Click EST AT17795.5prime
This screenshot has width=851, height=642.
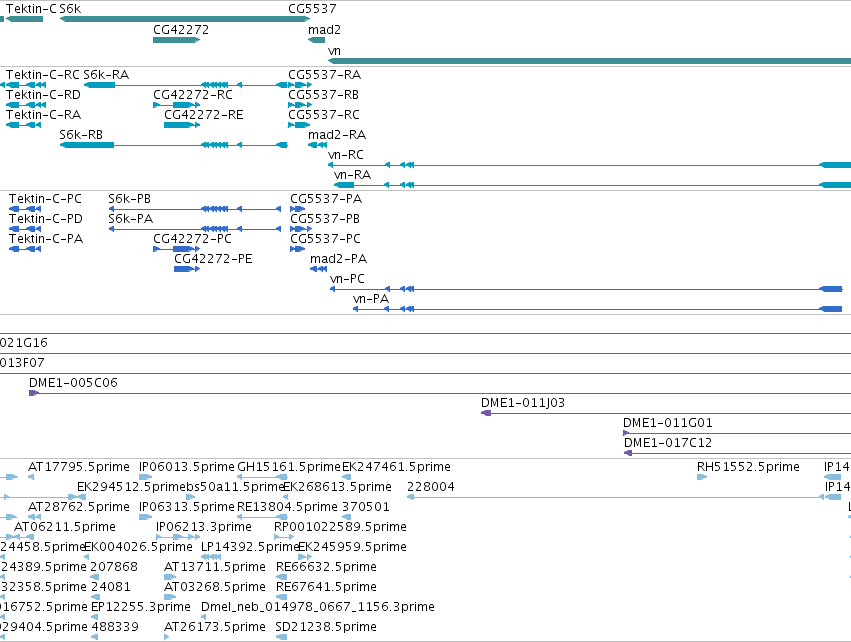[x=31, y=478]
